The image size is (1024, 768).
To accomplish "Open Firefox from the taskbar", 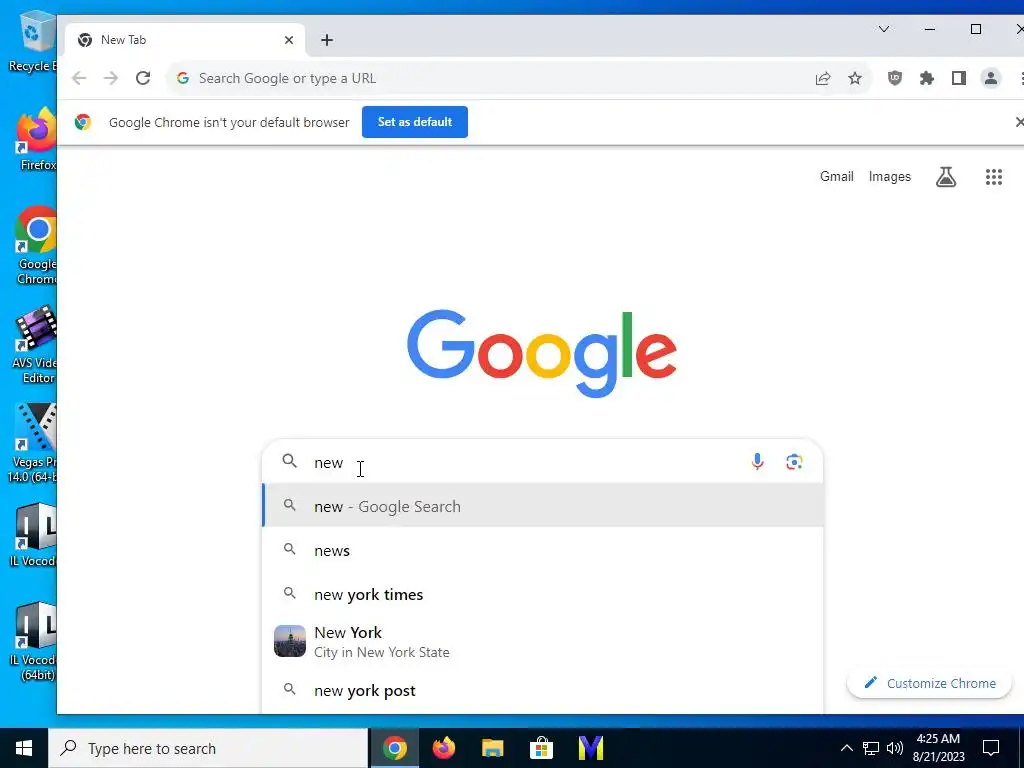I will pyautogui.click(x=443, y=748).
